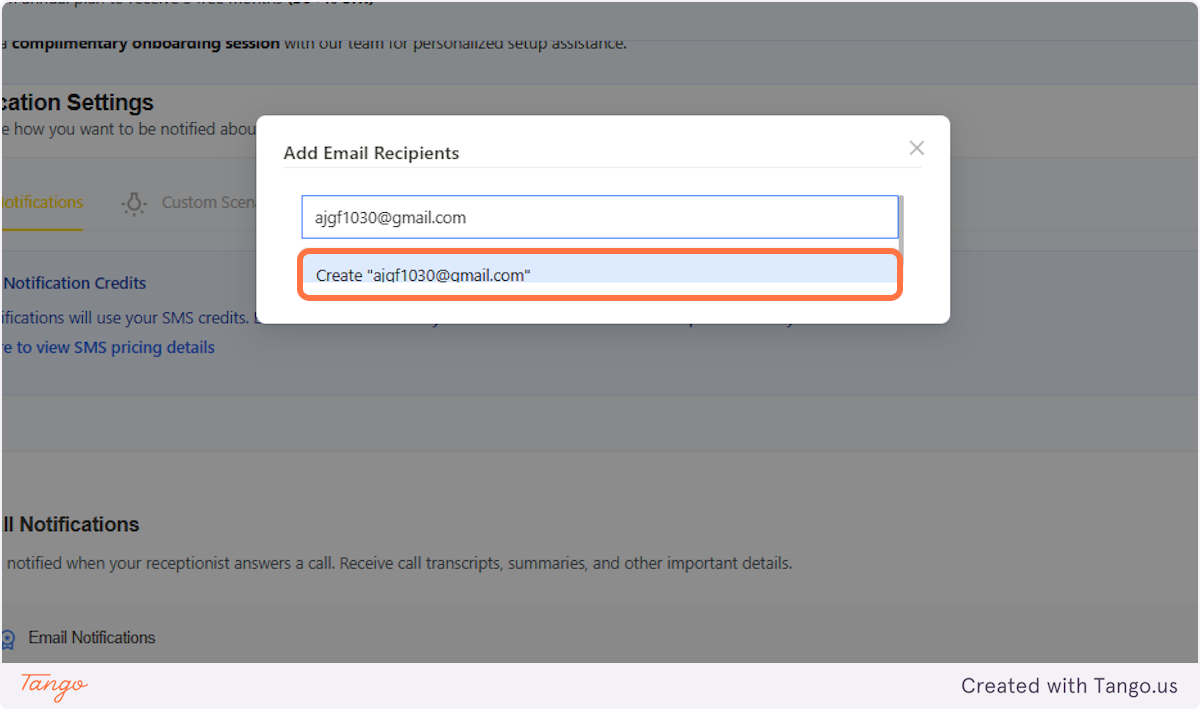Click the lightbulb icon on Custom Scenarios tab
This screenshot has height=709, width=1200.
[134, 203]
